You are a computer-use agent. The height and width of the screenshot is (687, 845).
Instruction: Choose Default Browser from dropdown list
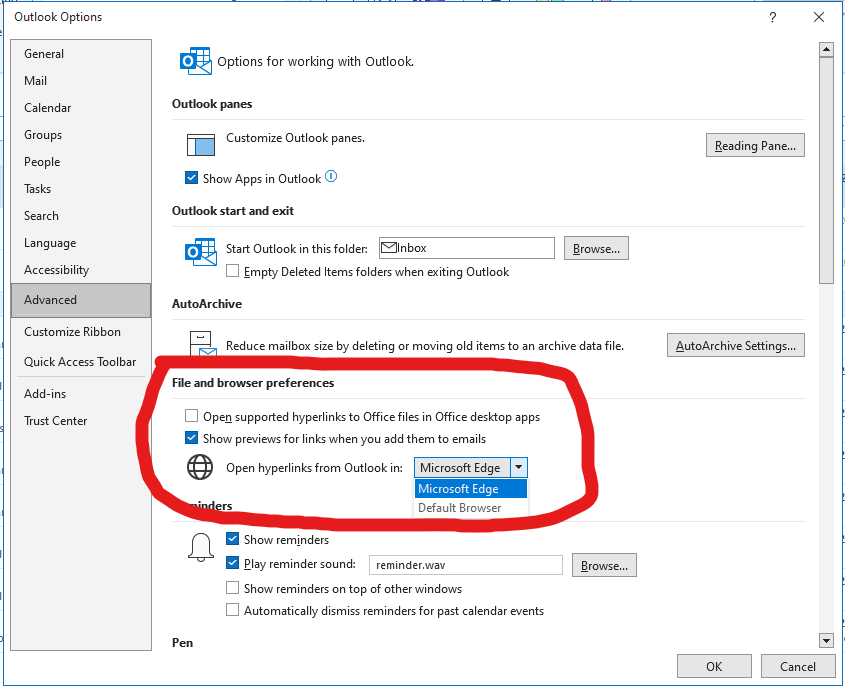470,508
